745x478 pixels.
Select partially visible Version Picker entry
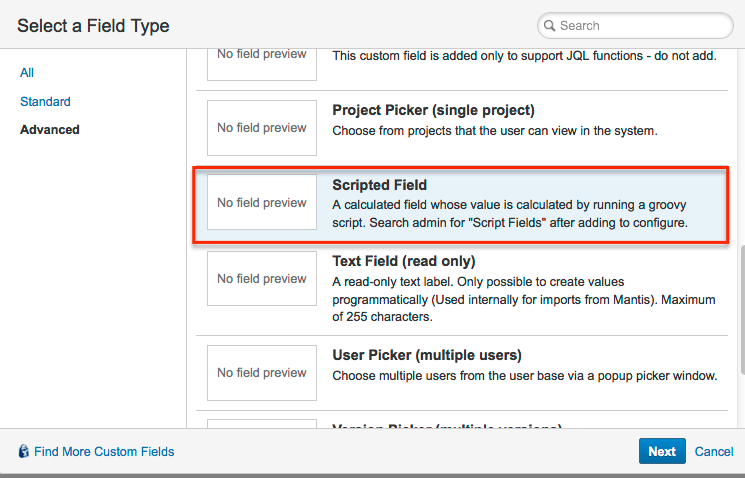click(461, 421)
